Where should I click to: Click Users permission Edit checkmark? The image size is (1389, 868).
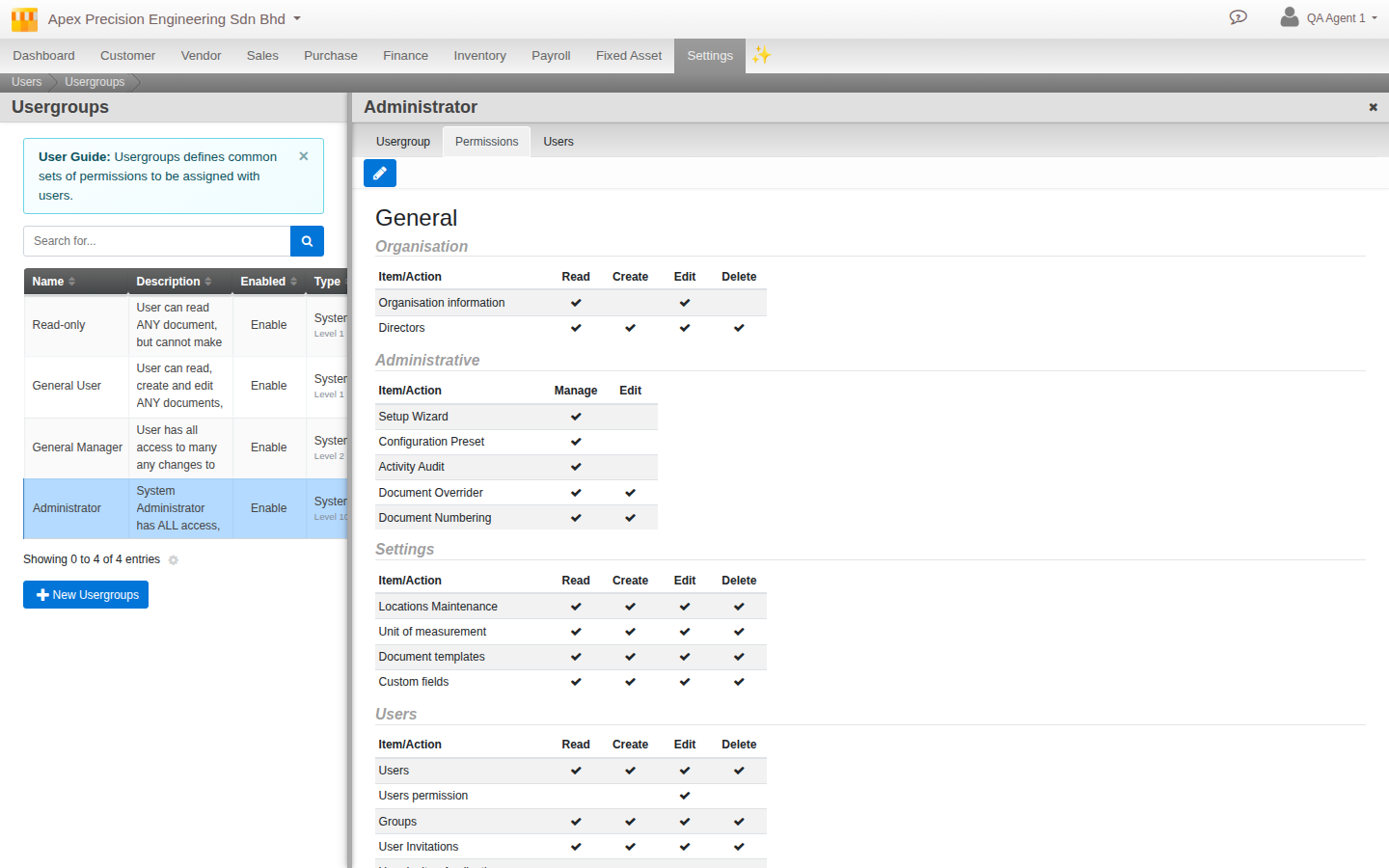pyautogui.click(x=685, y=796)
